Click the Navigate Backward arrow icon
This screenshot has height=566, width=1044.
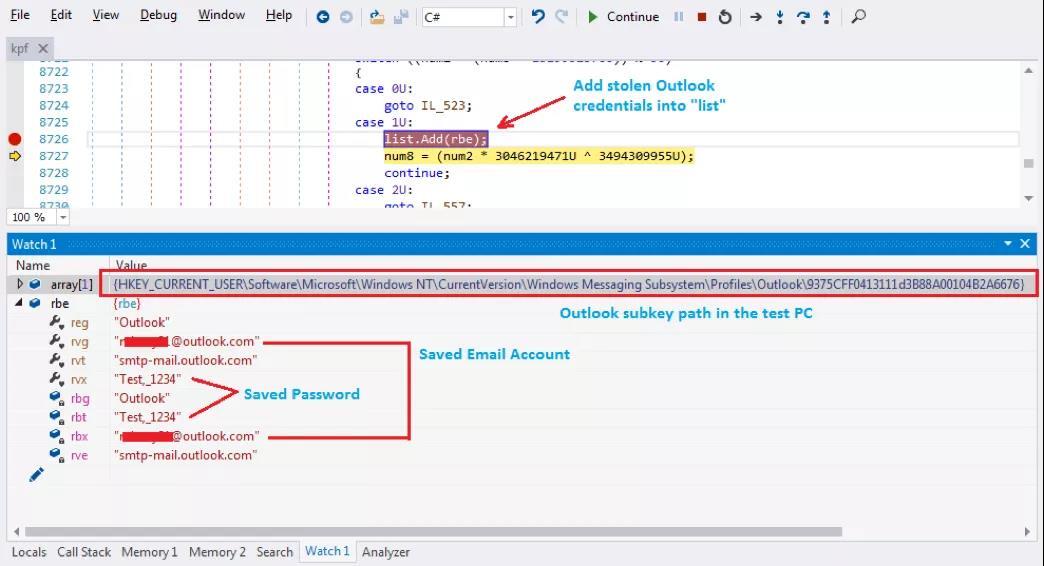[322, 17]
